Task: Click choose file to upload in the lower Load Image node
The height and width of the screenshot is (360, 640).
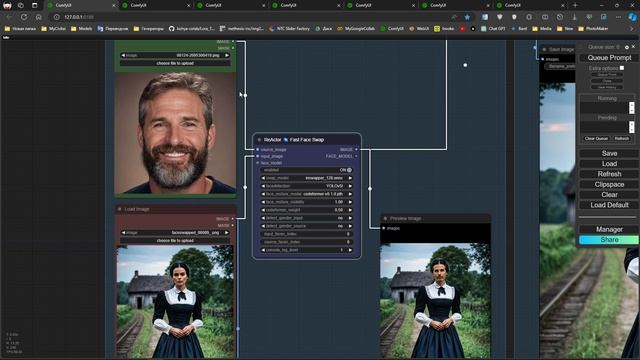Action: pos(175,240)
